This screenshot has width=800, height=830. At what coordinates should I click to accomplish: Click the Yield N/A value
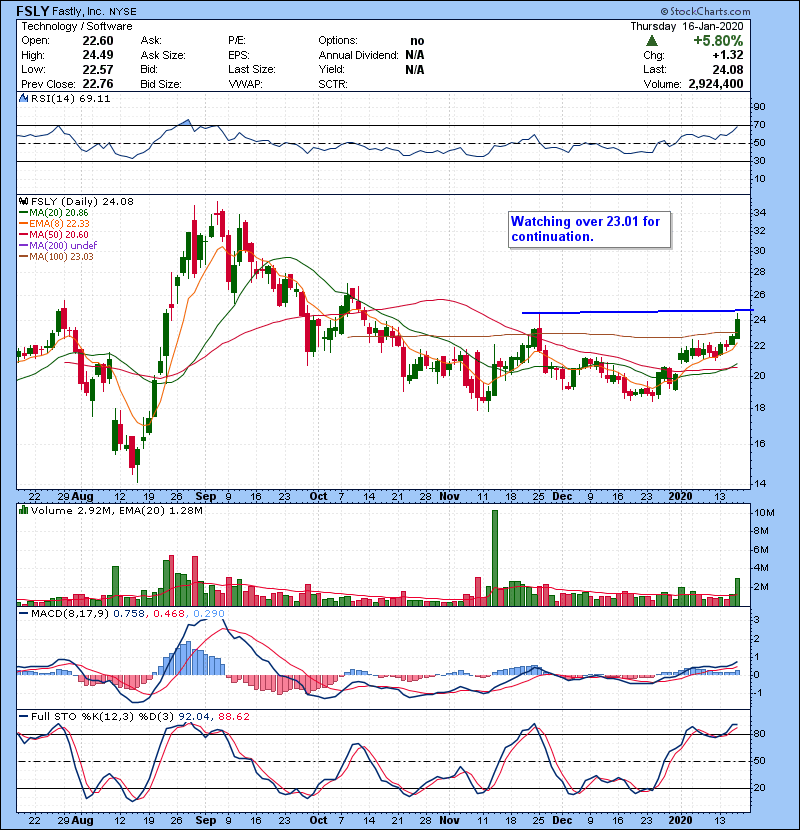415,69
